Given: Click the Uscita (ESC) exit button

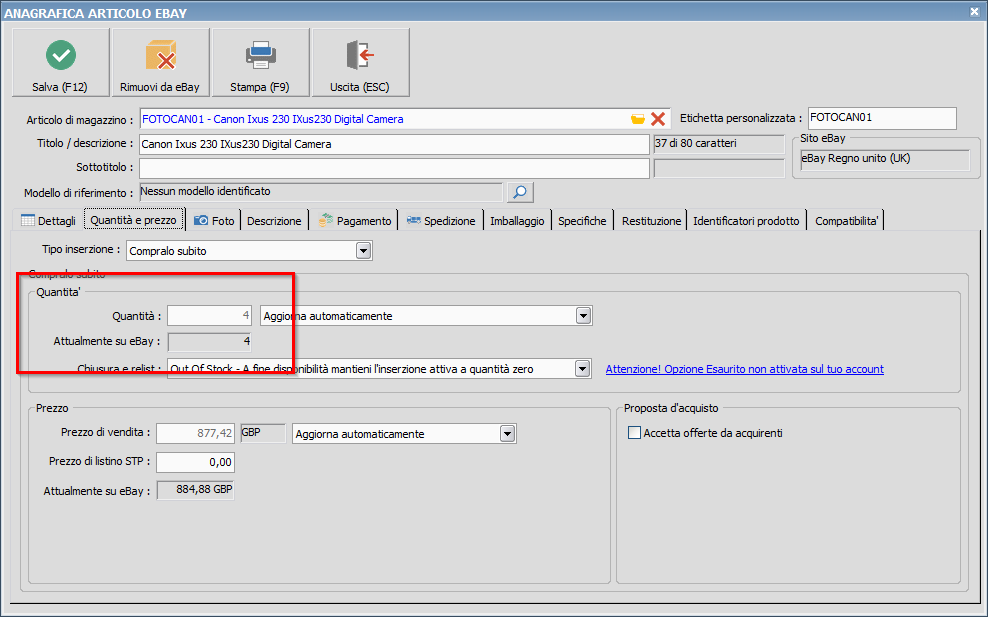Looking at the screenshot, I should [x=360, y=62].
